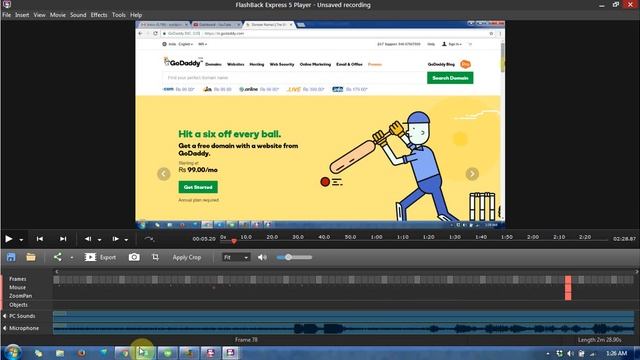
Task: Open the Effects menu
Action: [99, 15]
